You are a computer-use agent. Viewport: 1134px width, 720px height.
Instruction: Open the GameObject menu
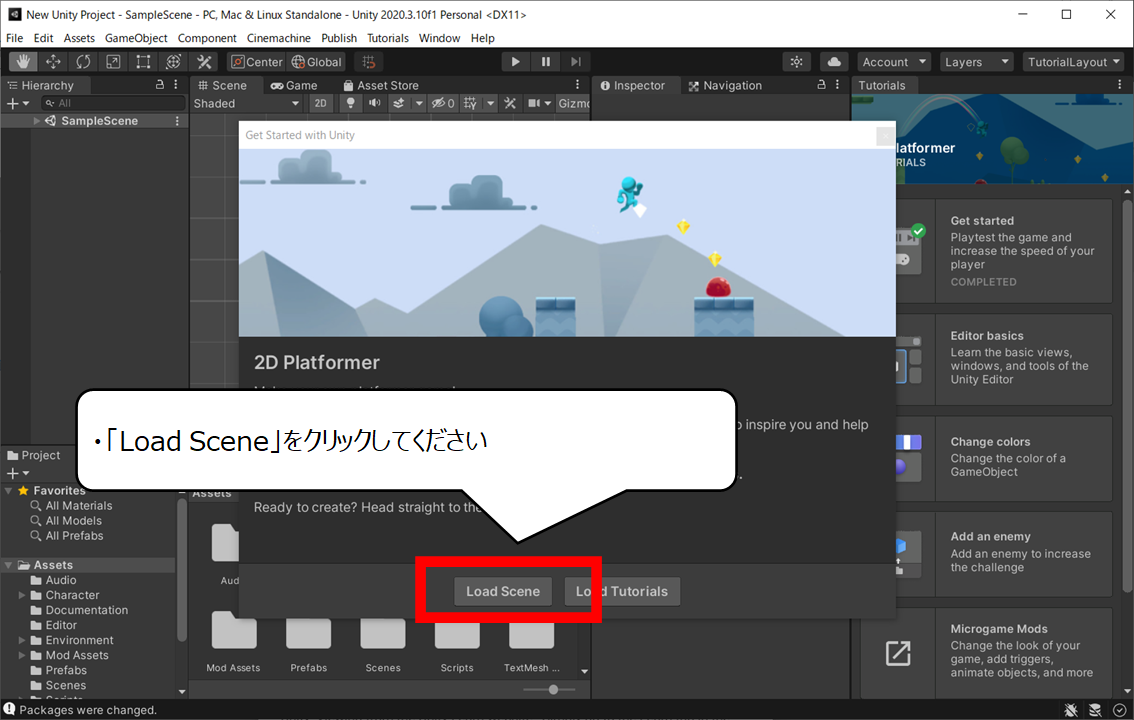(x=136, y=38)
